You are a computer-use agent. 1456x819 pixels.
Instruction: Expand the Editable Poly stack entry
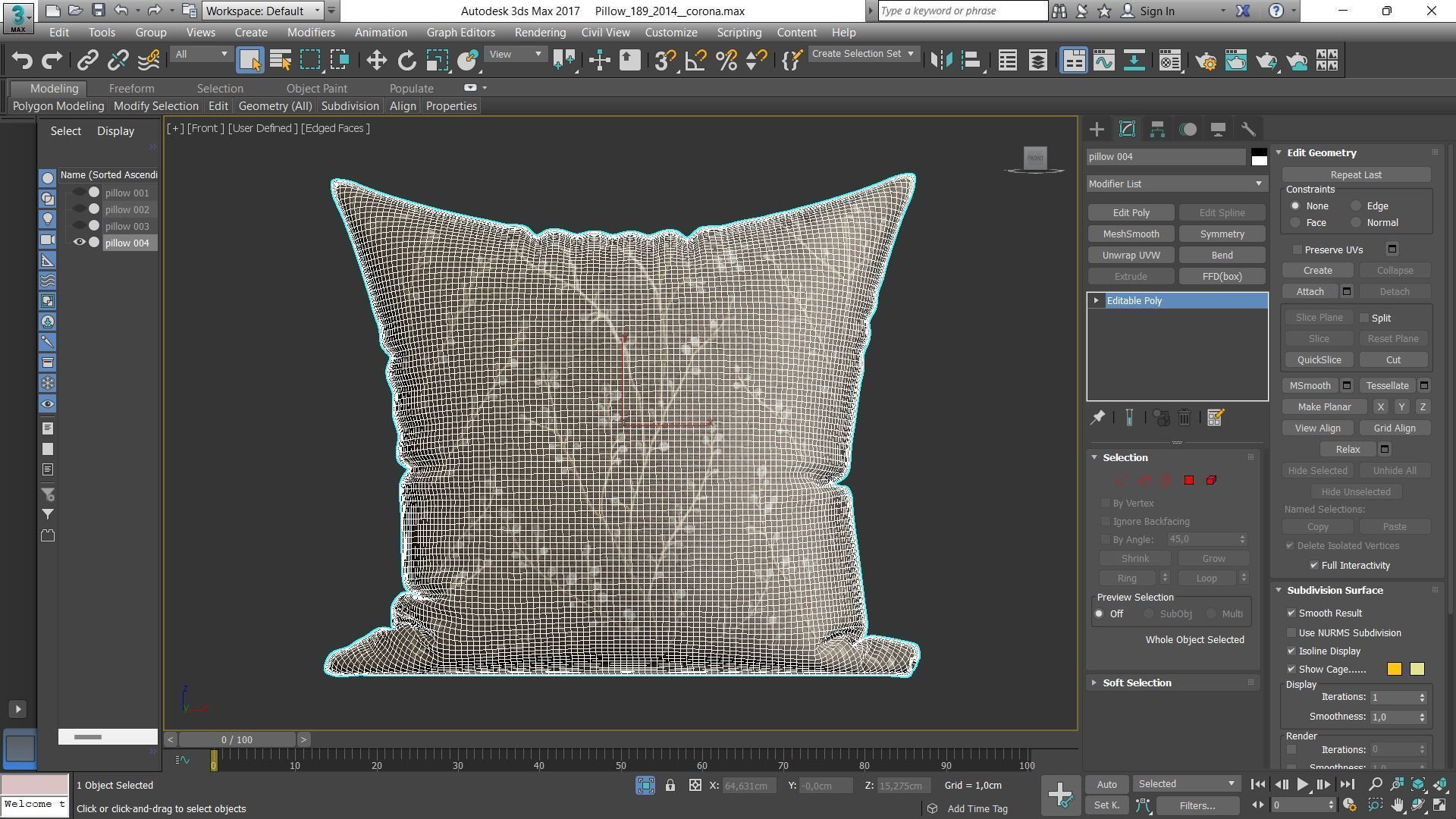click(1096, 301)
